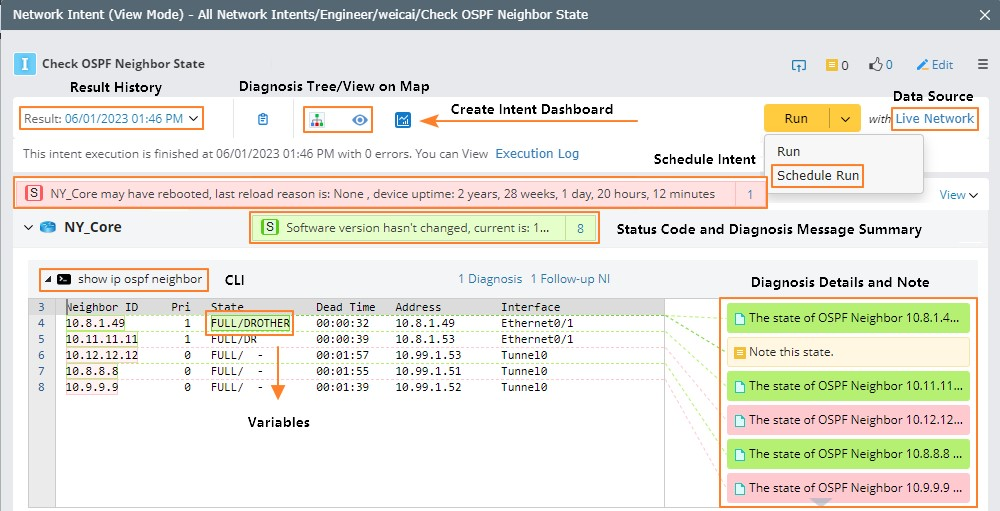Select Schedule Run from the menu

pos(817,175)
